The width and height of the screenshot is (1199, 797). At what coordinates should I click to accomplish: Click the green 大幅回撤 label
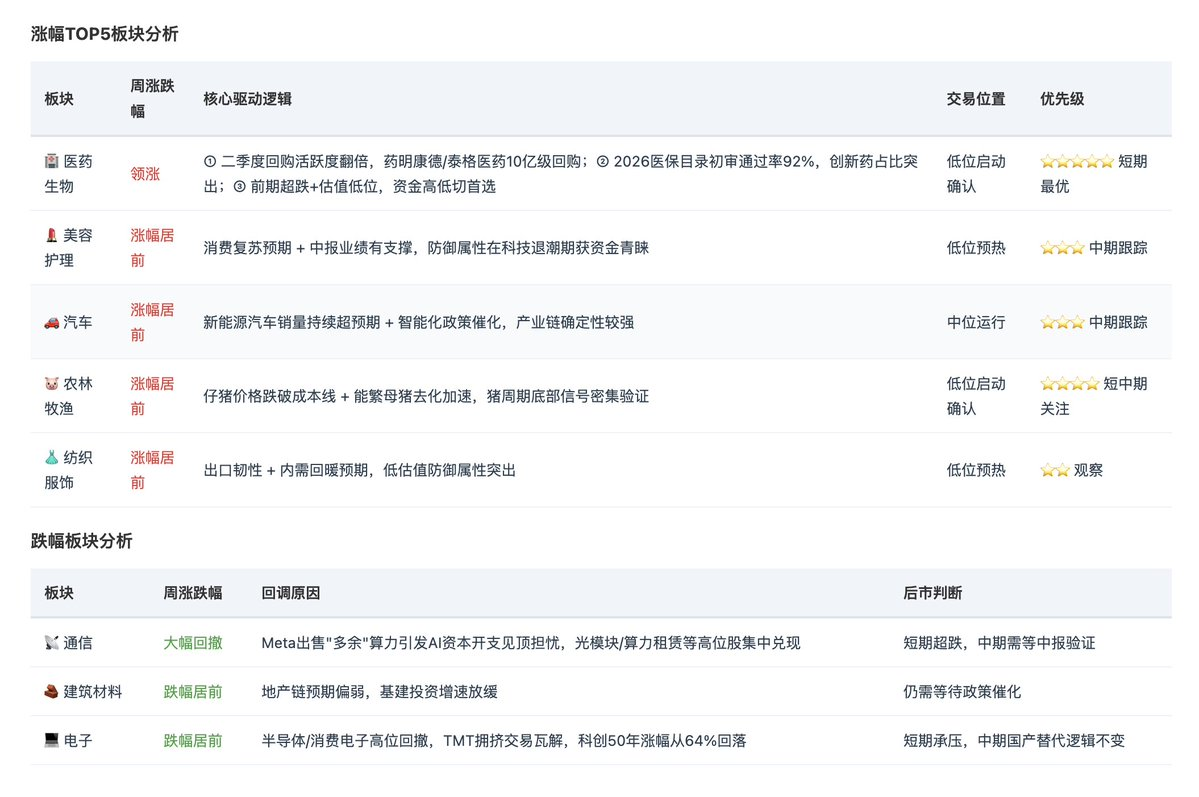tap(193, 642)
